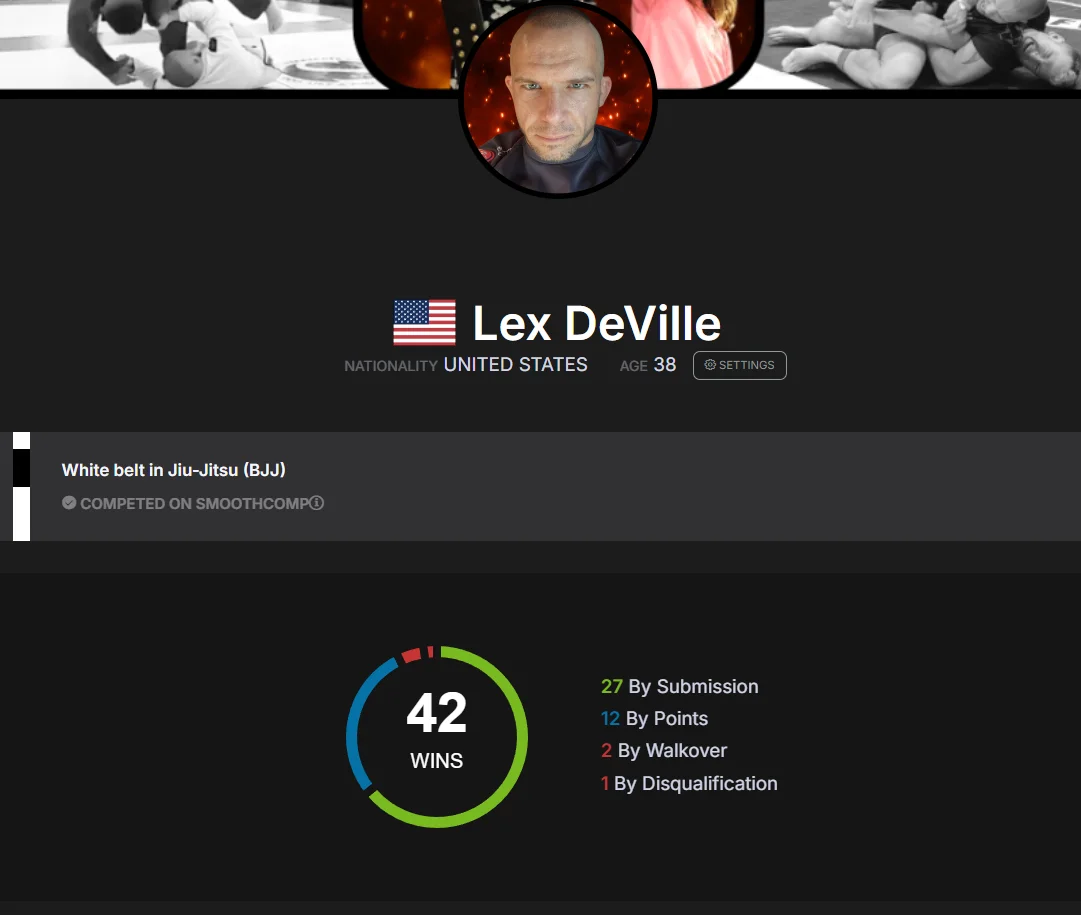The width and height of the screenshot is (1081, 915).
Task: Click the info icon beside Competed on Smoothcomp
Action: click(316, 503)
